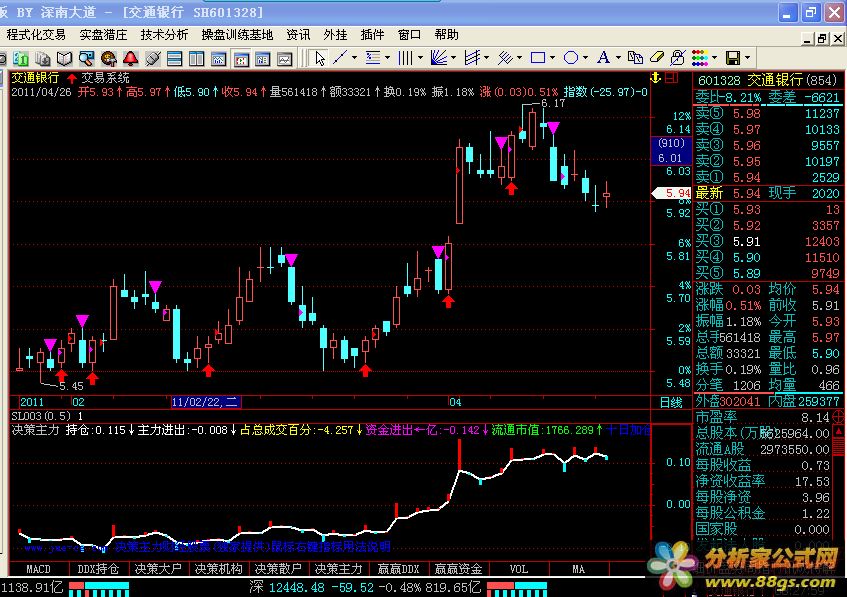Click the face-with-hammer toolbar icon
The height and width of the screenshot is (597, 847).
pos(109,58)
